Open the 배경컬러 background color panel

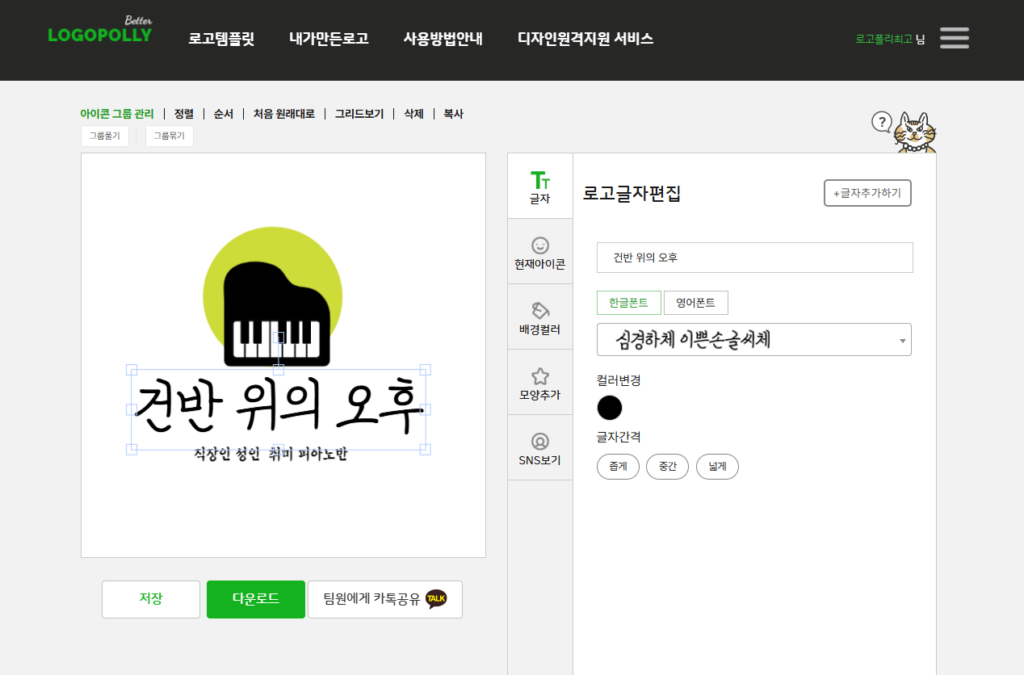[x=540, y=317]
